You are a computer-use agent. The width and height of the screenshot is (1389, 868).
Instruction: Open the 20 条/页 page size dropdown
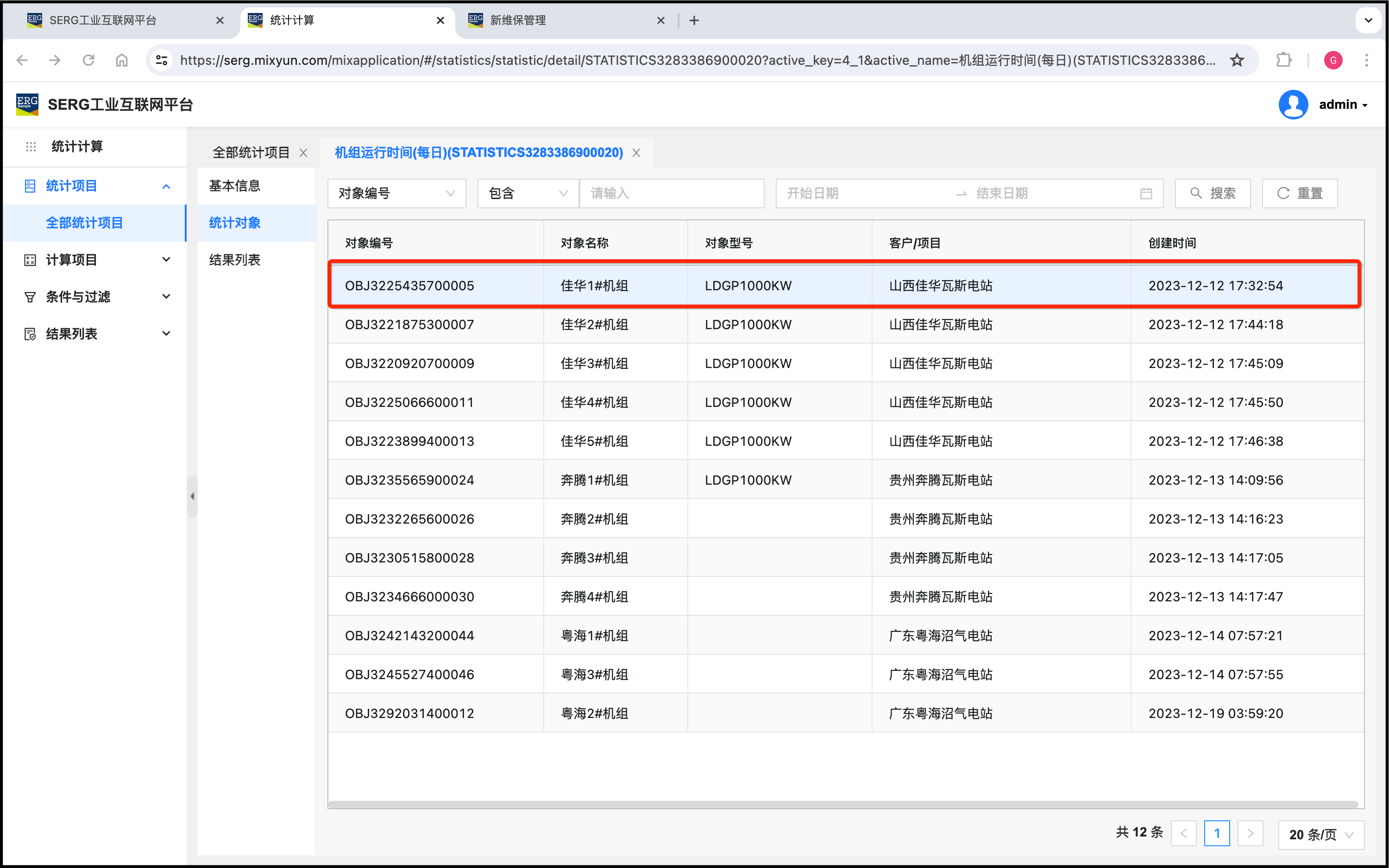(1320, 834)
